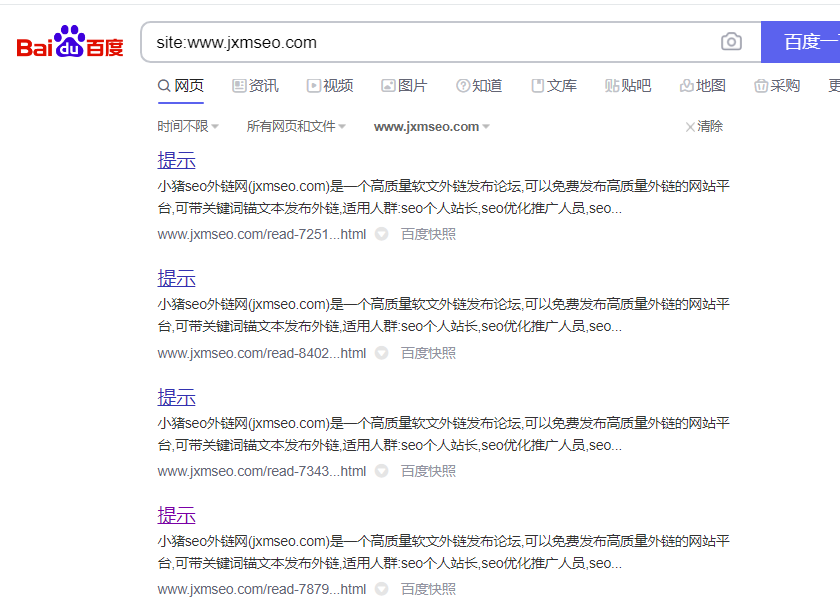Click snippet text of read-7251 result

pyautogui.click(x=444, y=197)
